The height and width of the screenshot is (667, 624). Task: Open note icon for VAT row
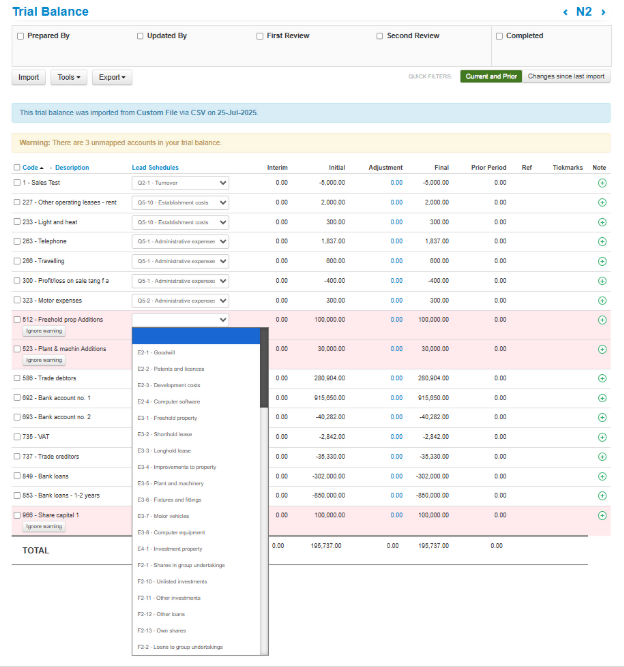[602, 437]
